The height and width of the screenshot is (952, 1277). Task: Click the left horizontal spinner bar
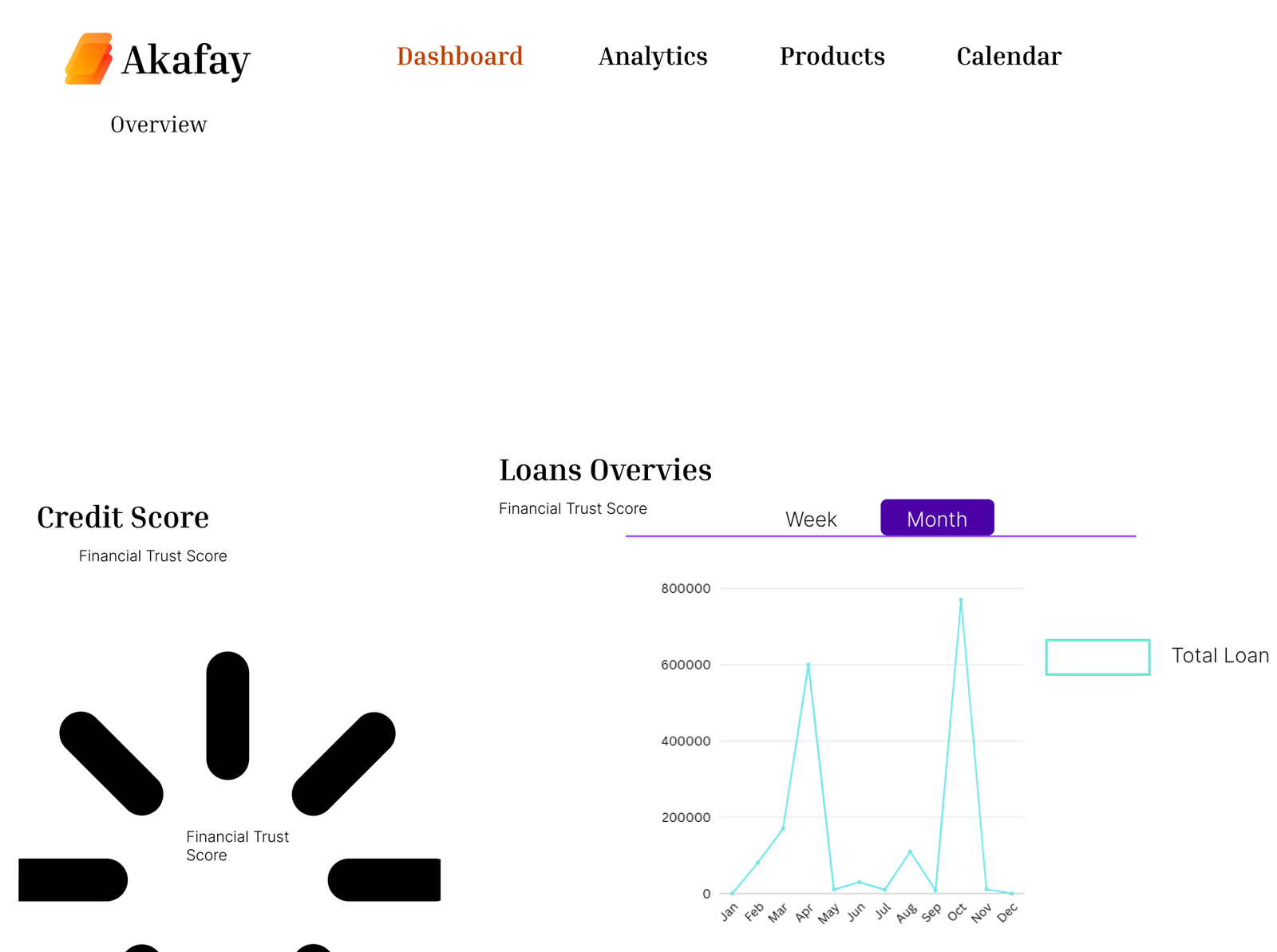[72, 879]
